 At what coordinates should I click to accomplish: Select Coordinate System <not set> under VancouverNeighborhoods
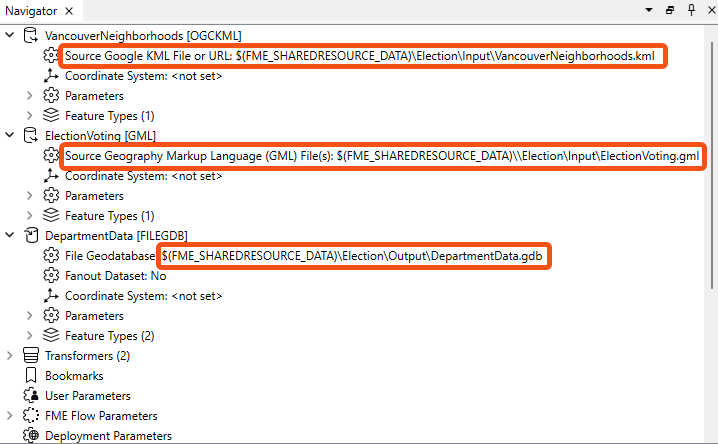coord(144,76)
